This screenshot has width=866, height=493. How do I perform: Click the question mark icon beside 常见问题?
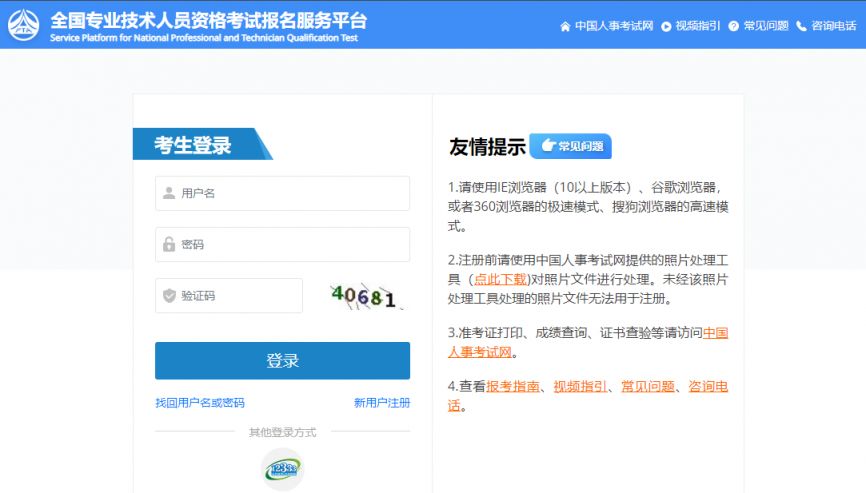click(x=733, y=26)
